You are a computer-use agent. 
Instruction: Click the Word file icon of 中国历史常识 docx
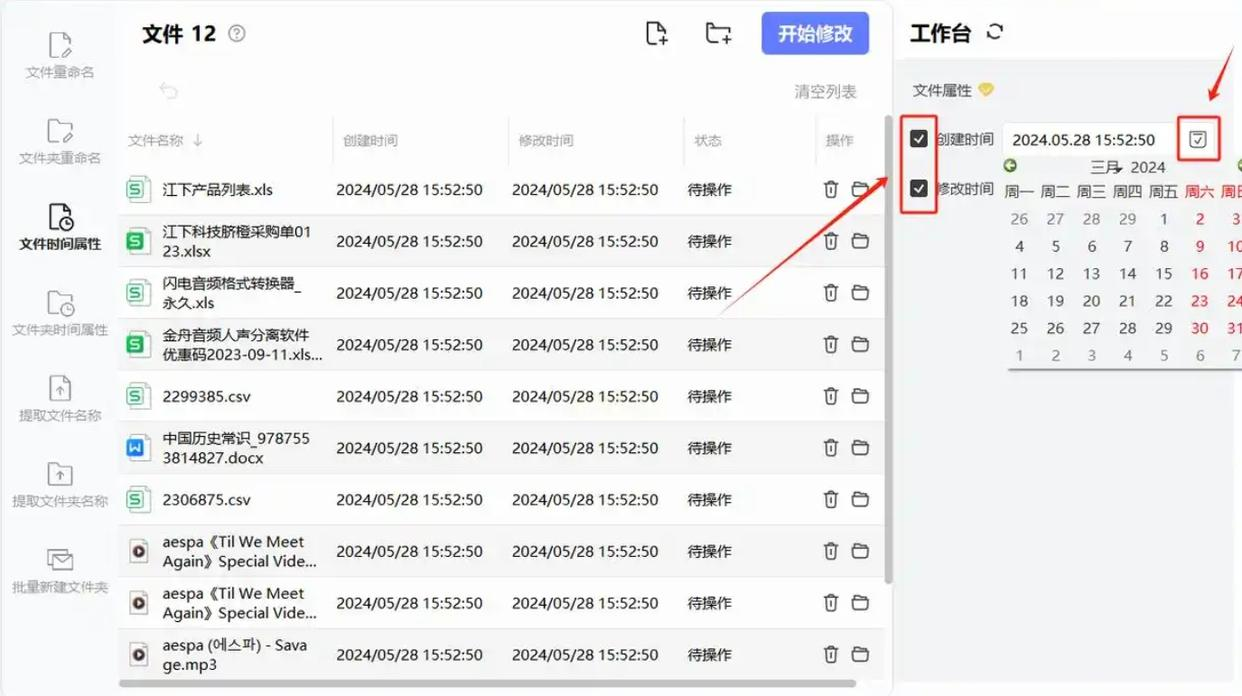tap(137, 448)
